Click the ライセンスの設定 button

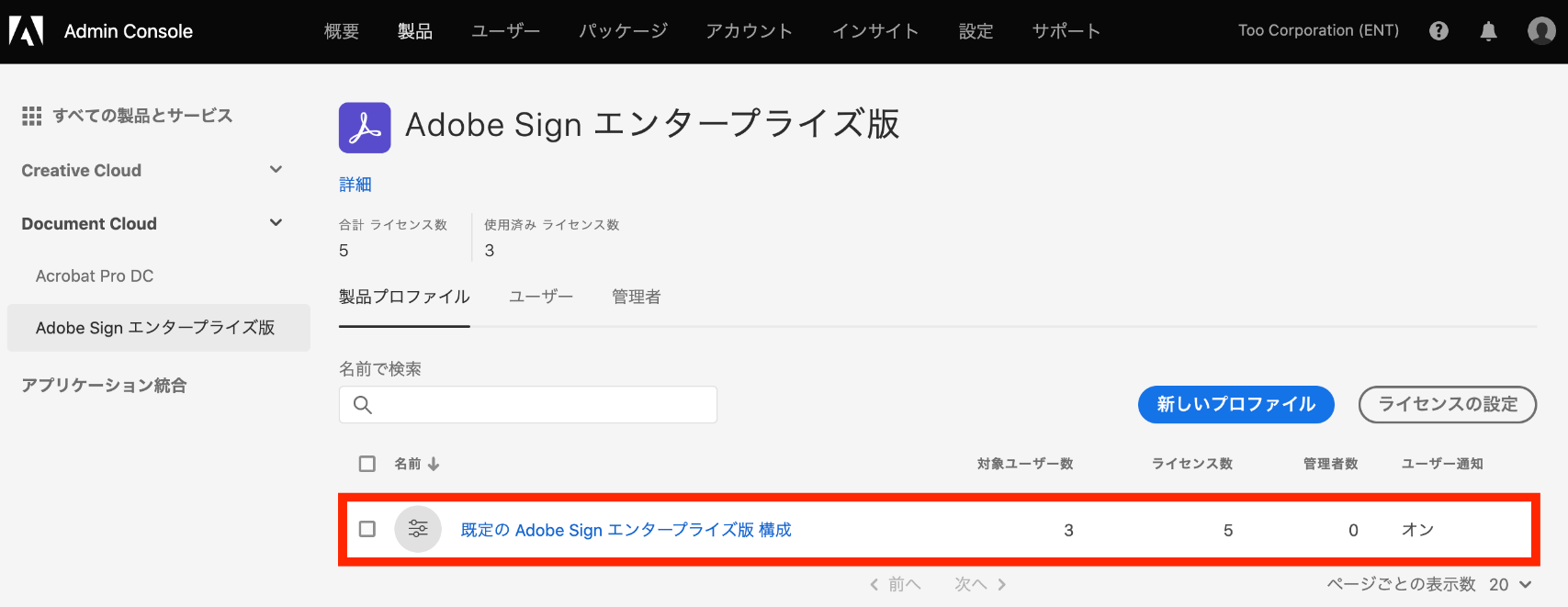point(1447,404)
